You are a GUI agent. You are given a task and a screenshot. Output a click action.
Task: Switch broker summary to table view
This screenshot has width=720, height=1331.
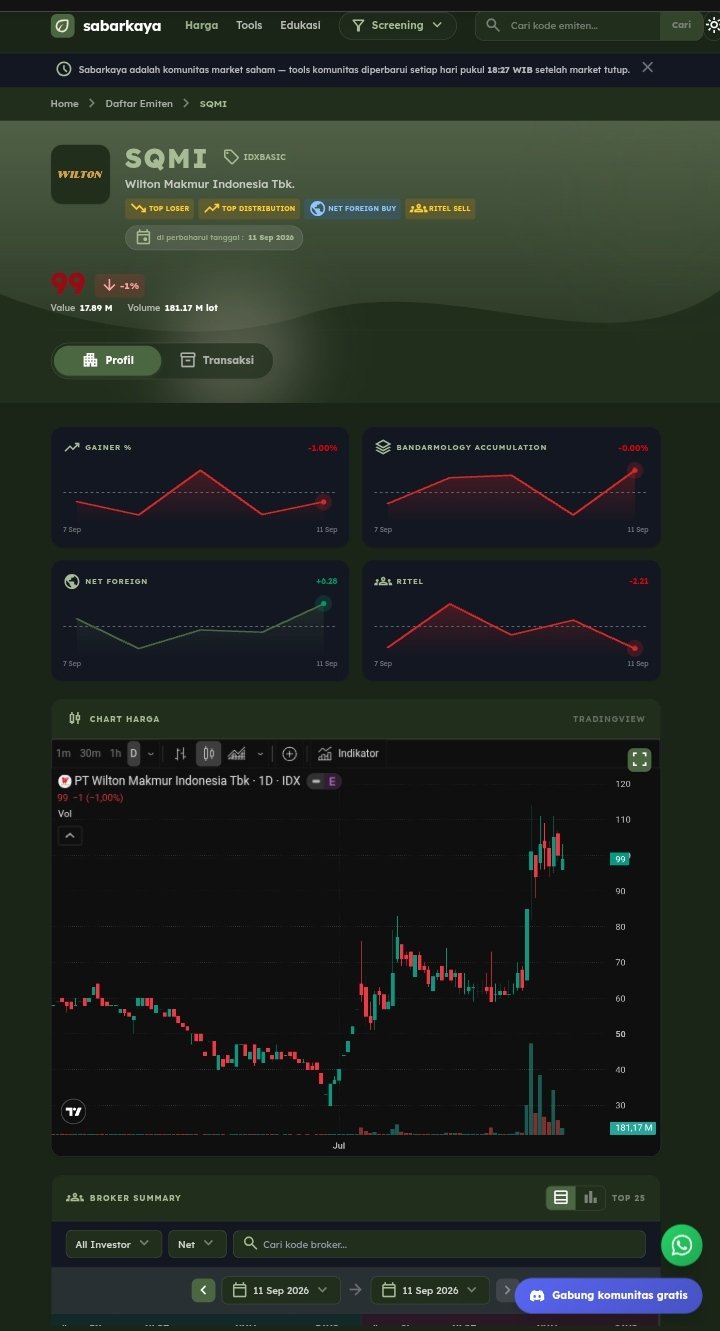561,1197
